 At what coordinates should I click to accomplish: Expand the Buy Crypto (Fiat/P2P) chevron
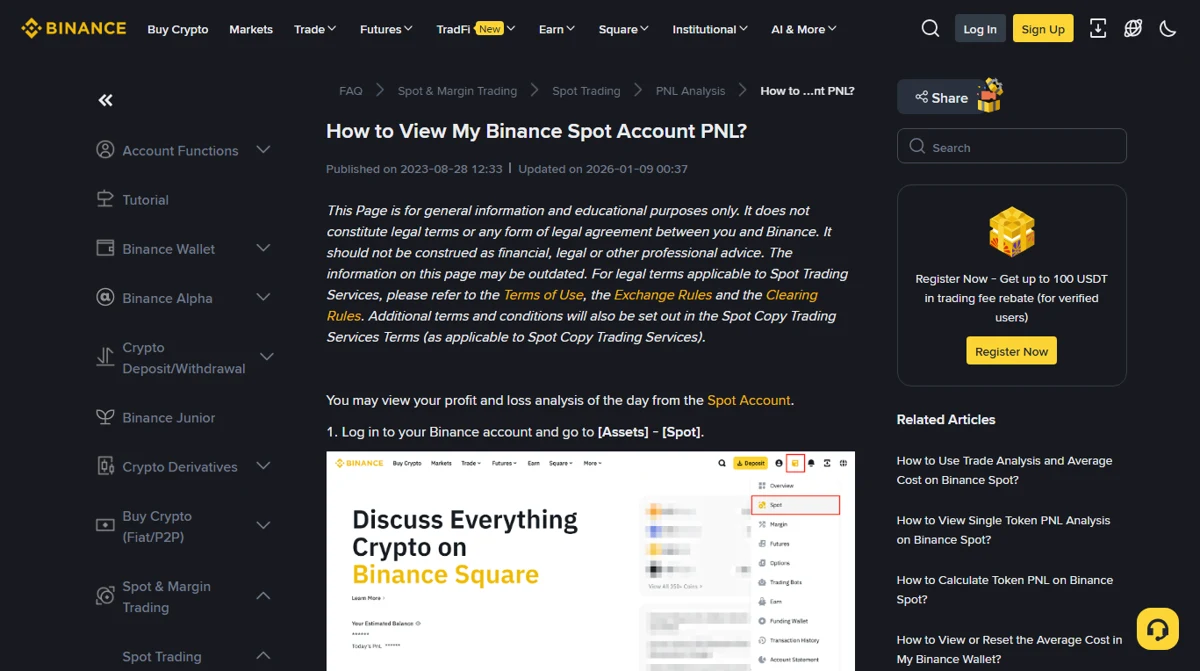pos(263,525)
